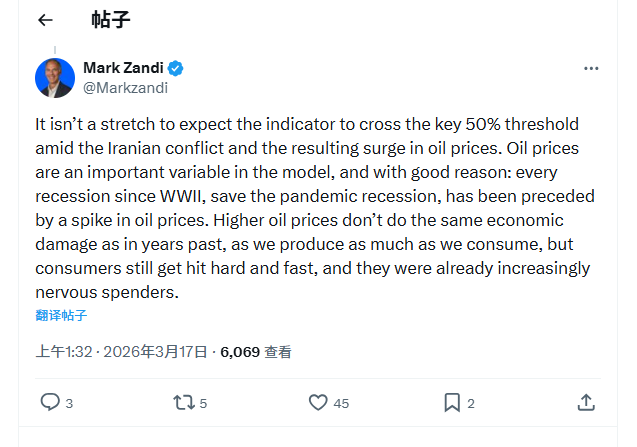This screenshot has width=637, height=447.
Task: Click the bookmark count number 2
Action: click(471, 403)
